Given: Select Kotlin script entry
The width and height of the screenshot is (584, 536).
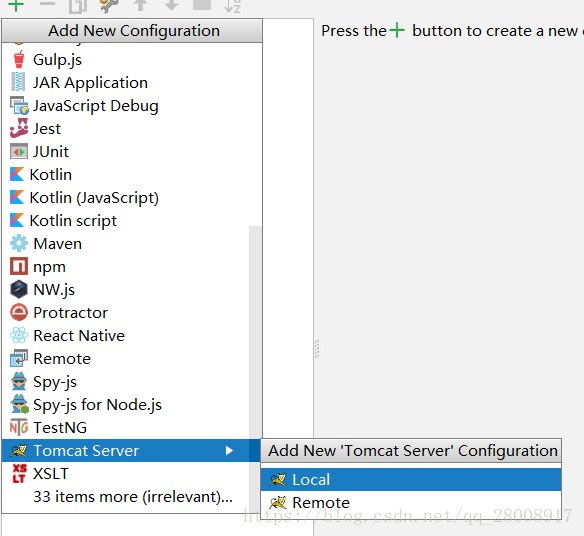Looking at the screenshot, I should point(132,221).
